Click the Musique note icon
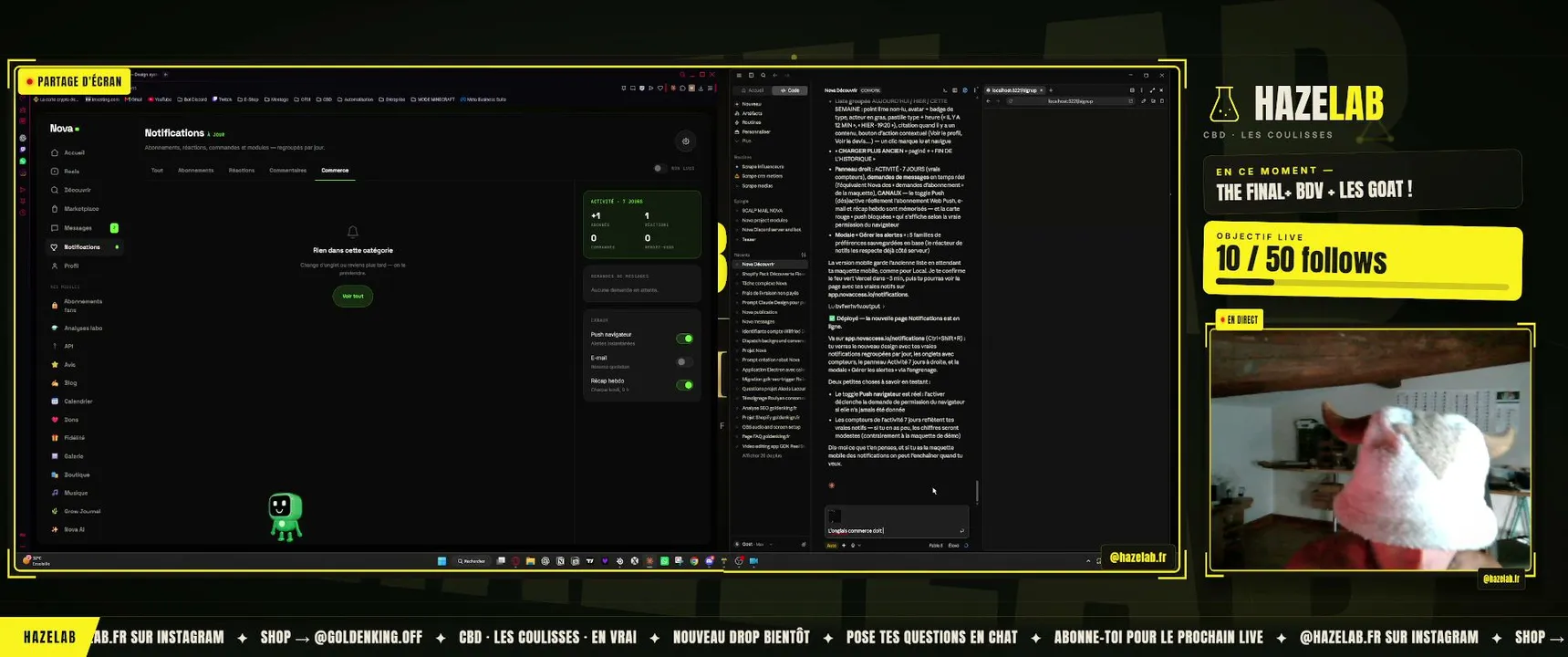Screen dimensions: 1568x657 tap(55, 493)
